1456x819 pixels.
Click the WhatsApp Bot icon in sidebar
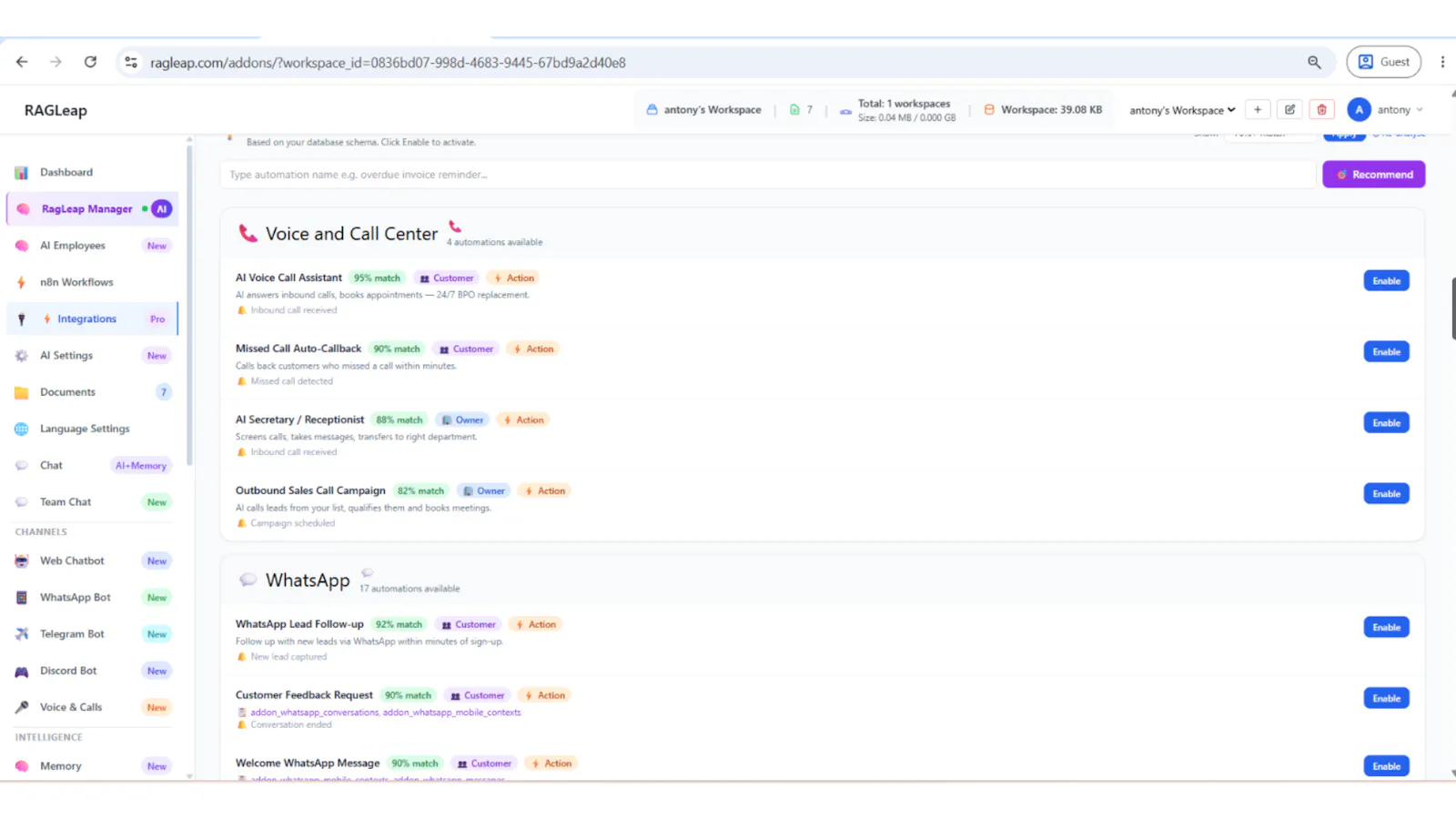(x=22, y=597)
